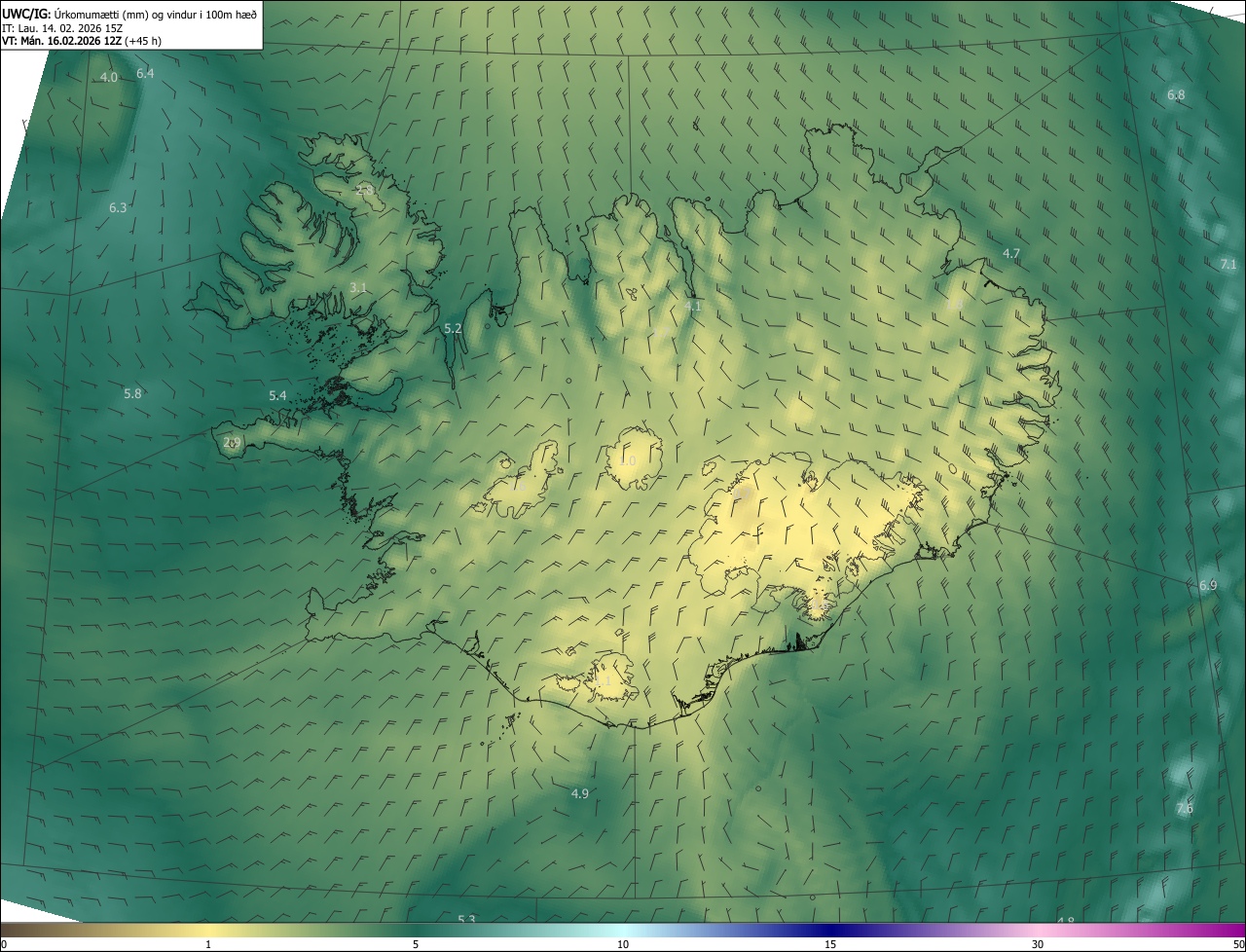The width and height of the screenshot is (1246, 952).
Task: Click the 2.9 value label on Snæfellsnes tip
Action: [x=232, y=442]
